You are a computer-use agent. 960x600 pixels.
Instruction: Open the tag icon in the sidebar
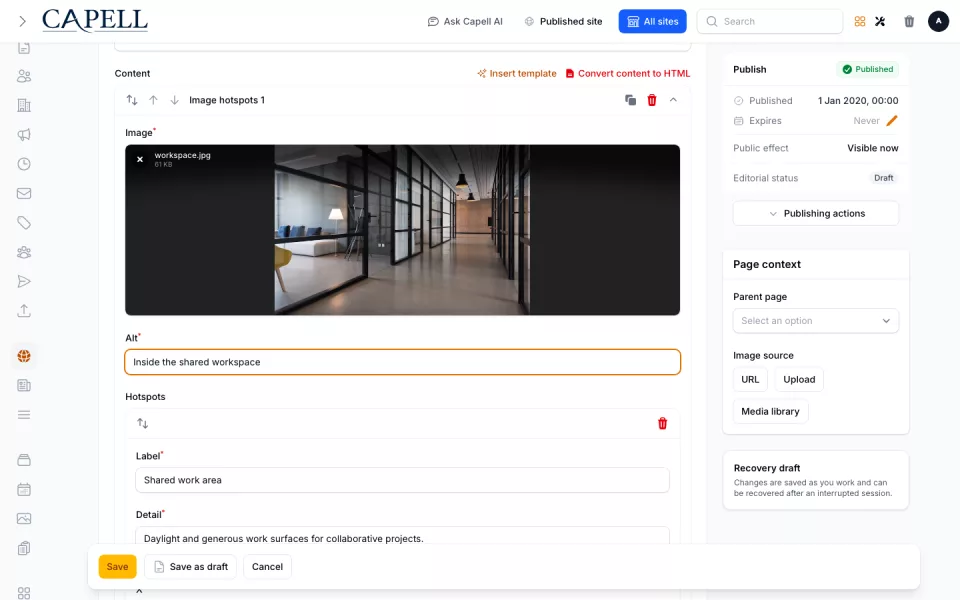tap(24, 223)
